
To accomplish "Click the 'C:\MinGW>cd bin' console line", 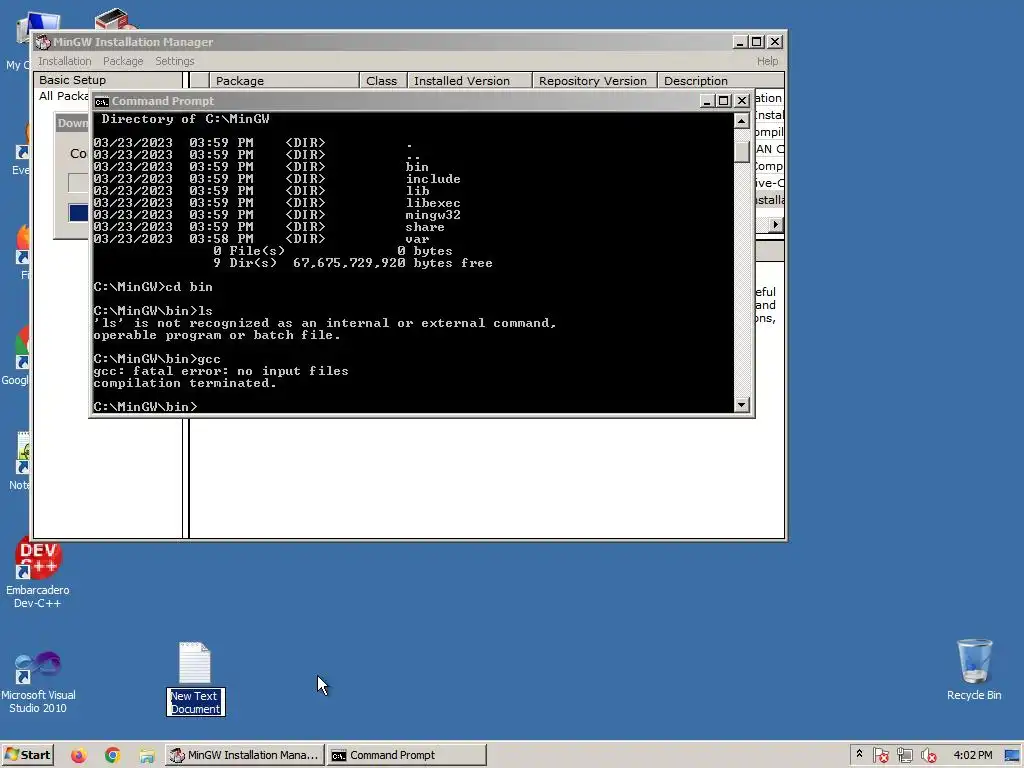I will (153, 287).
